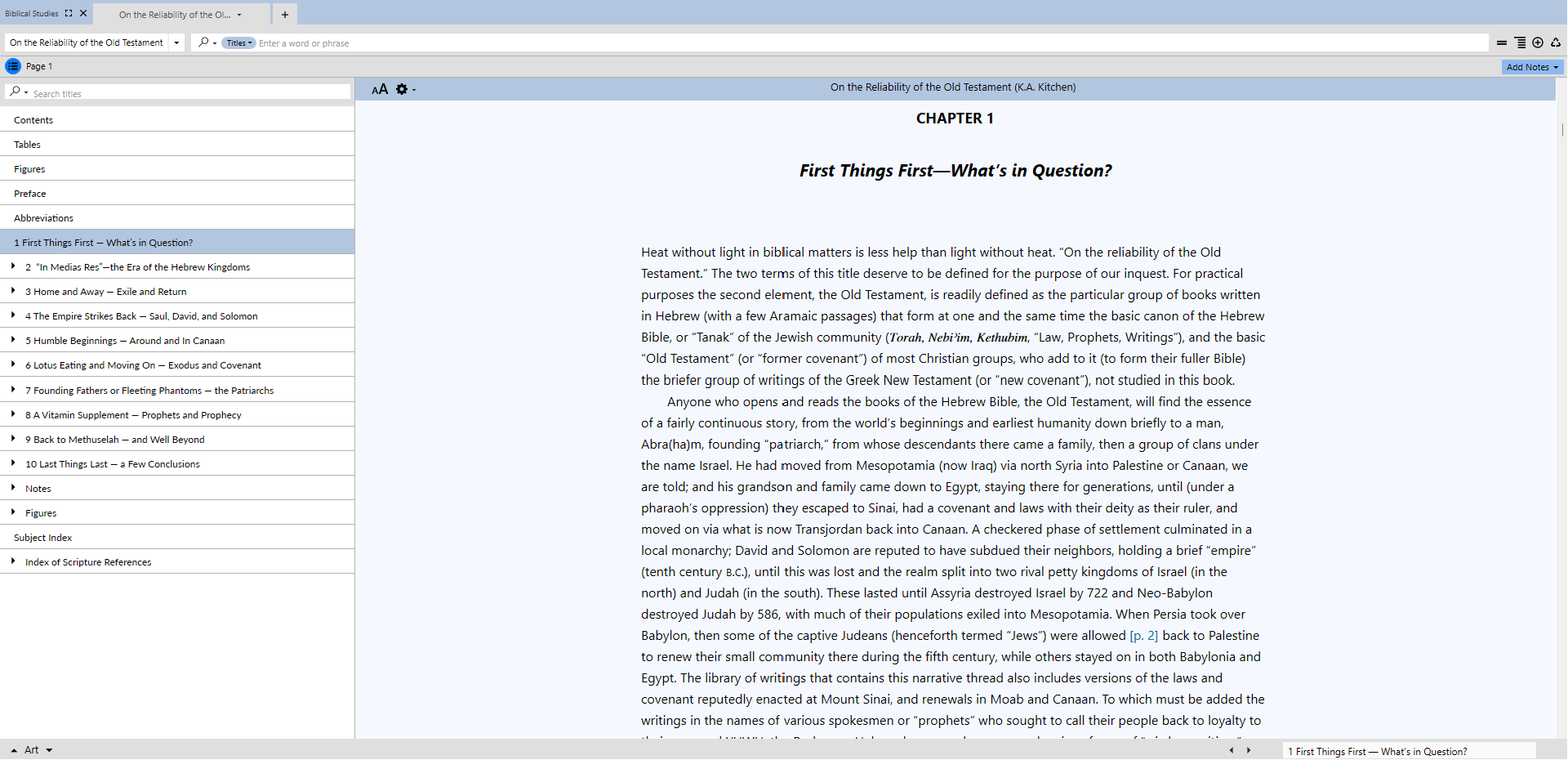Open Contents in the titles list
Viewport: 1568px width, 760px height.
[177, 119]
